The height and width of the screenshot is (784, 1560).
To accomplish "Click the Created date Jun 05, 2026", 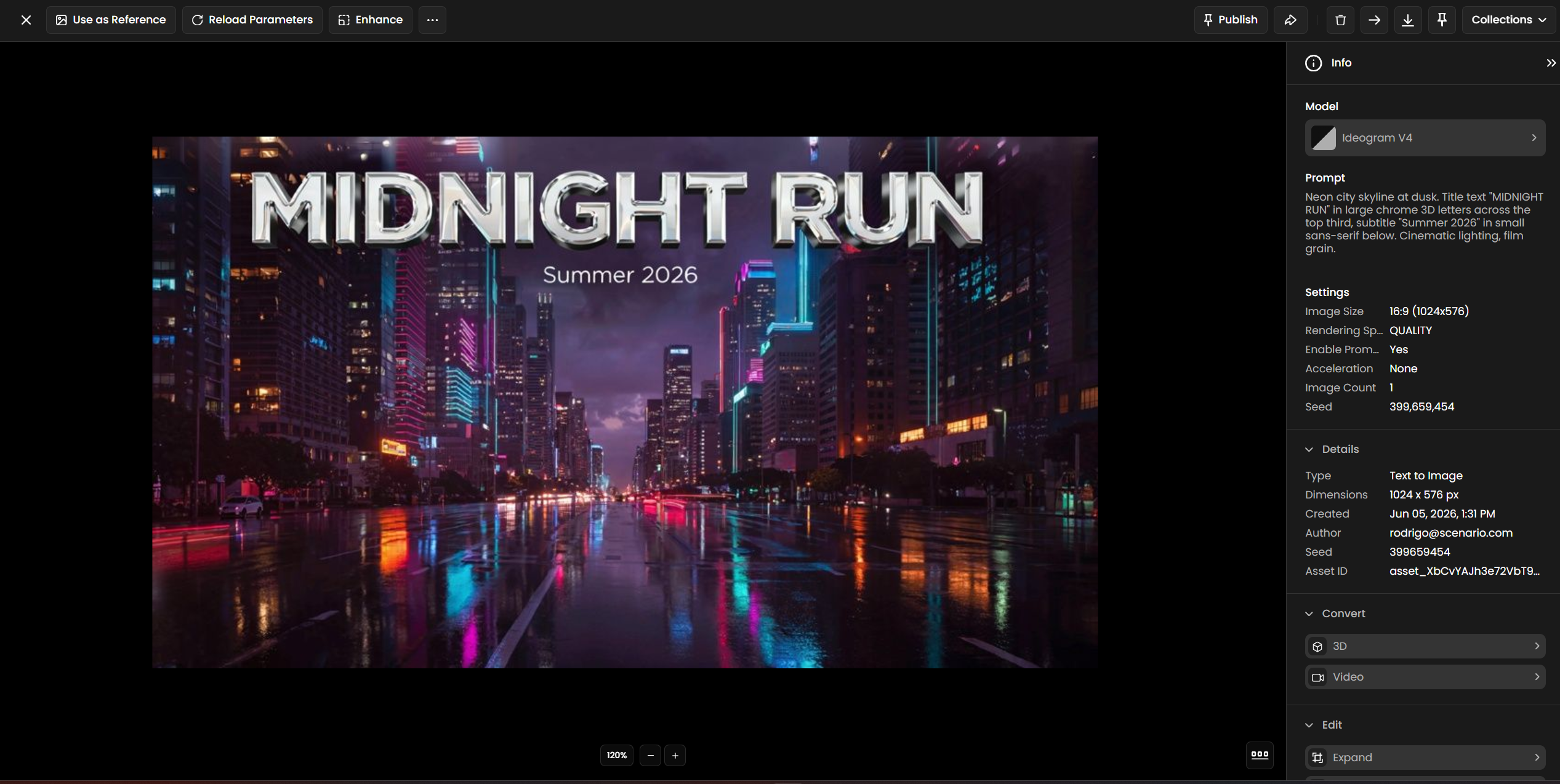I will point(1442,514).
